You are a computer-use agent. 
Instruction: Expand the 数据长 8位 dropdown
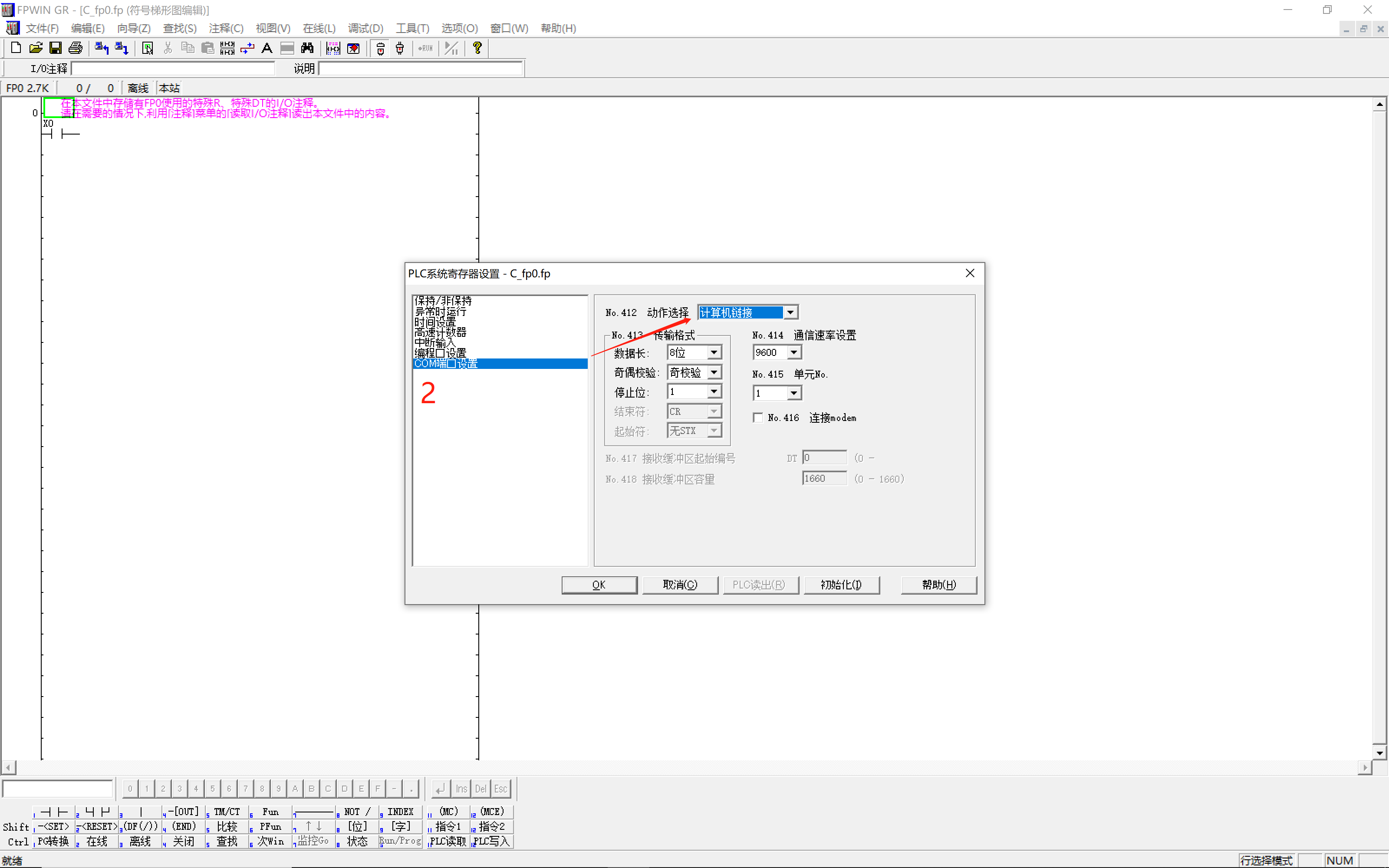click(714, 352)
